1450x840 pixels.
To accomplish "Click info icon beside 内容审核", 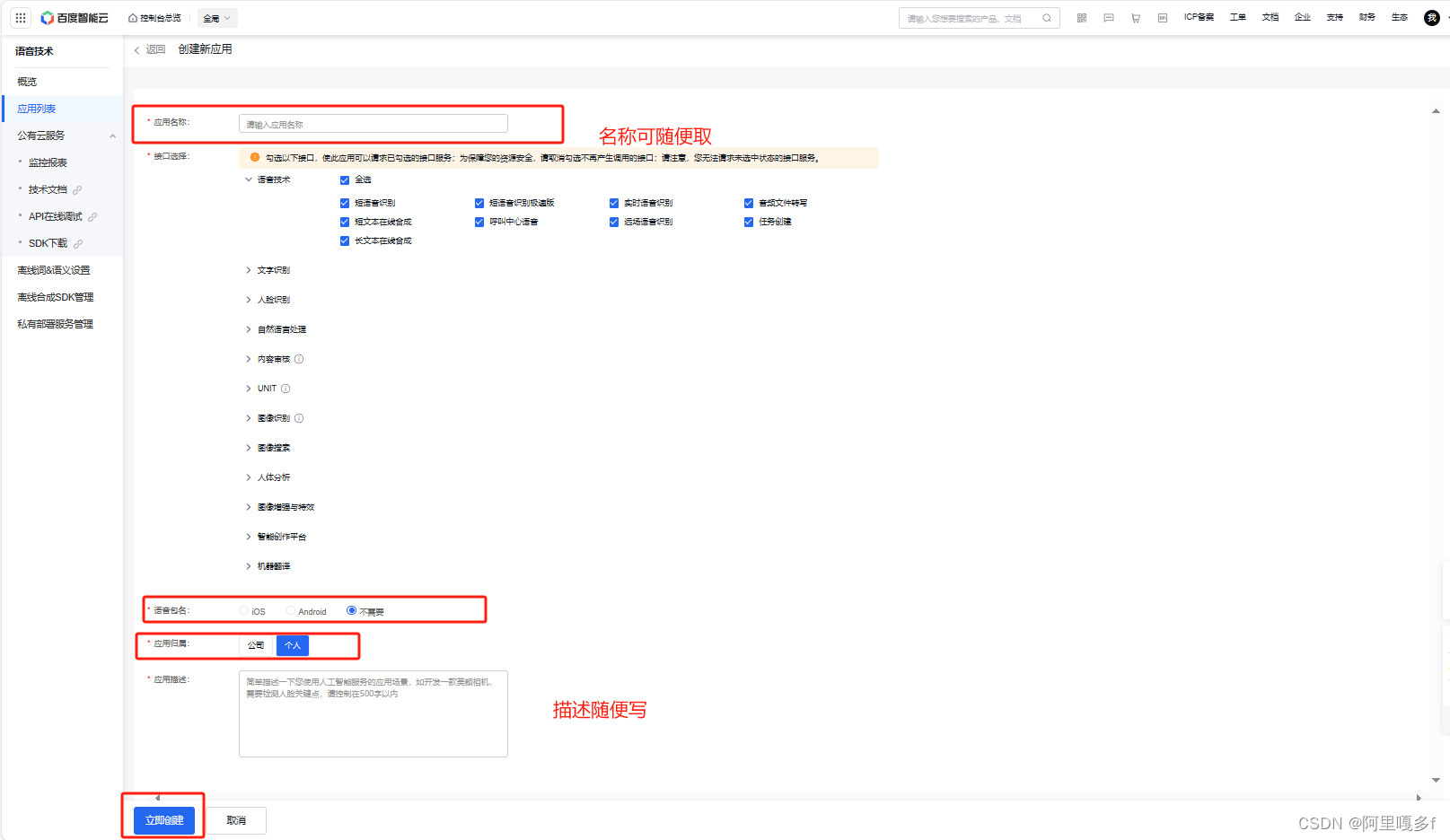I will [299, 359].
